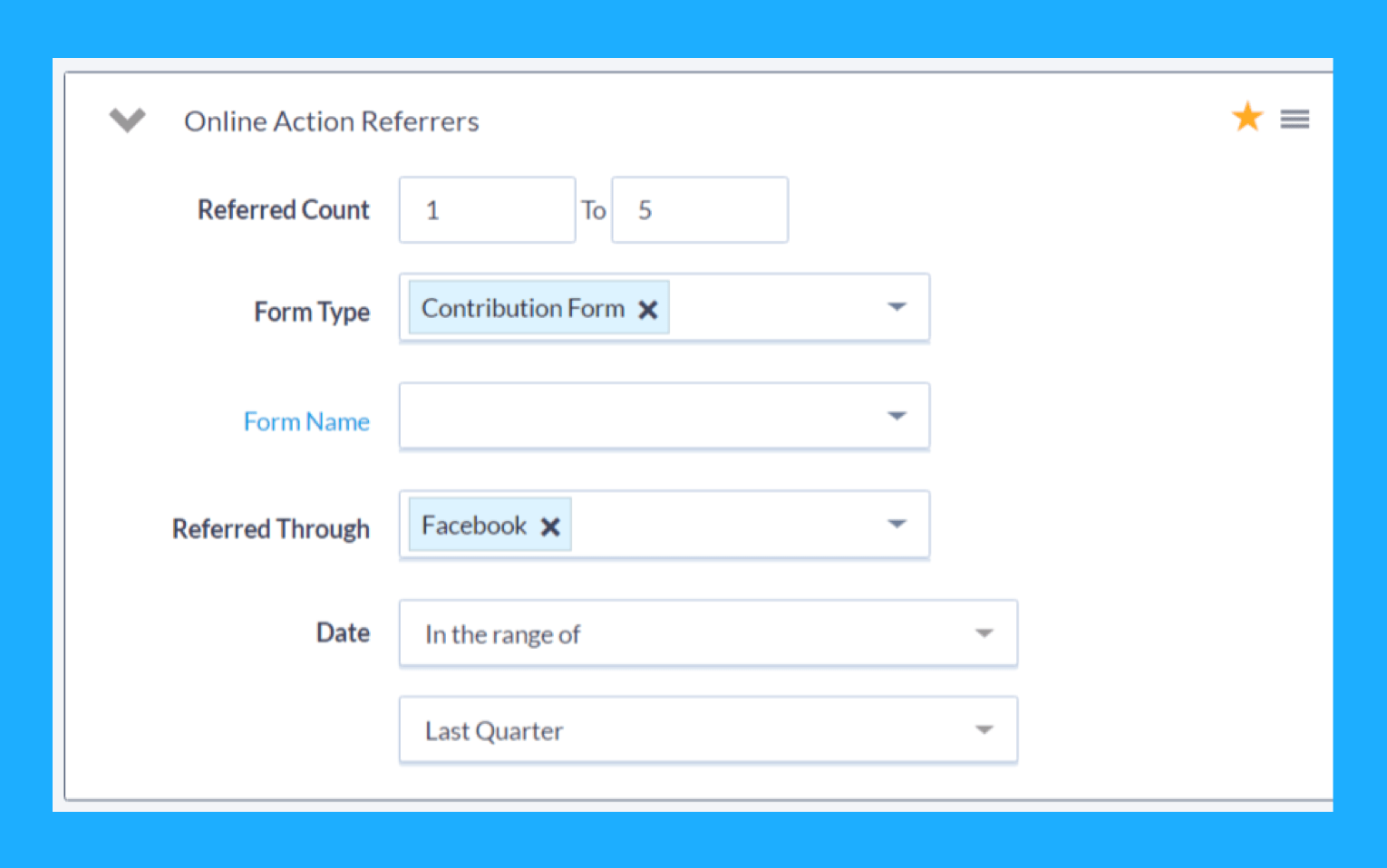Remove the Facebook tag with X

(x=550, y=526)
